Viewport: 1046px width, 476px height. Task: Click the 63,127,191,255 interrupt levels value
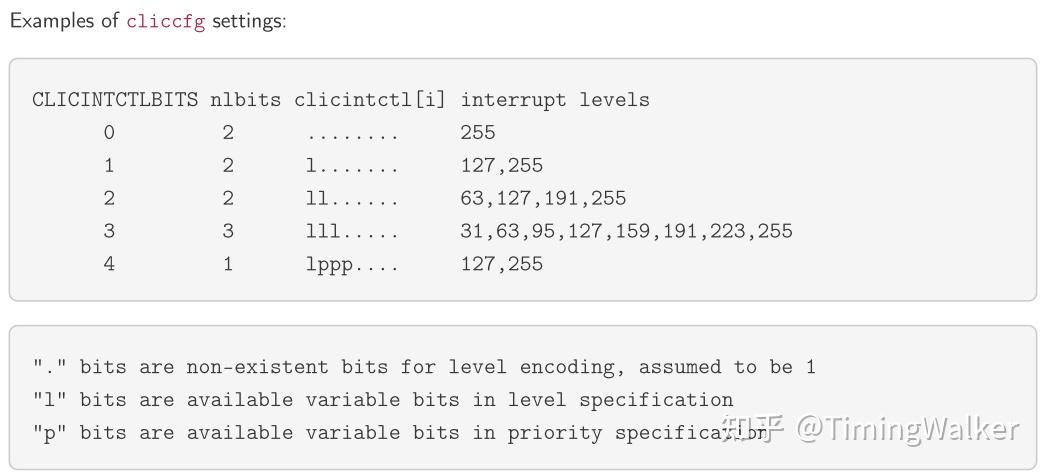[x=543, y=199]
